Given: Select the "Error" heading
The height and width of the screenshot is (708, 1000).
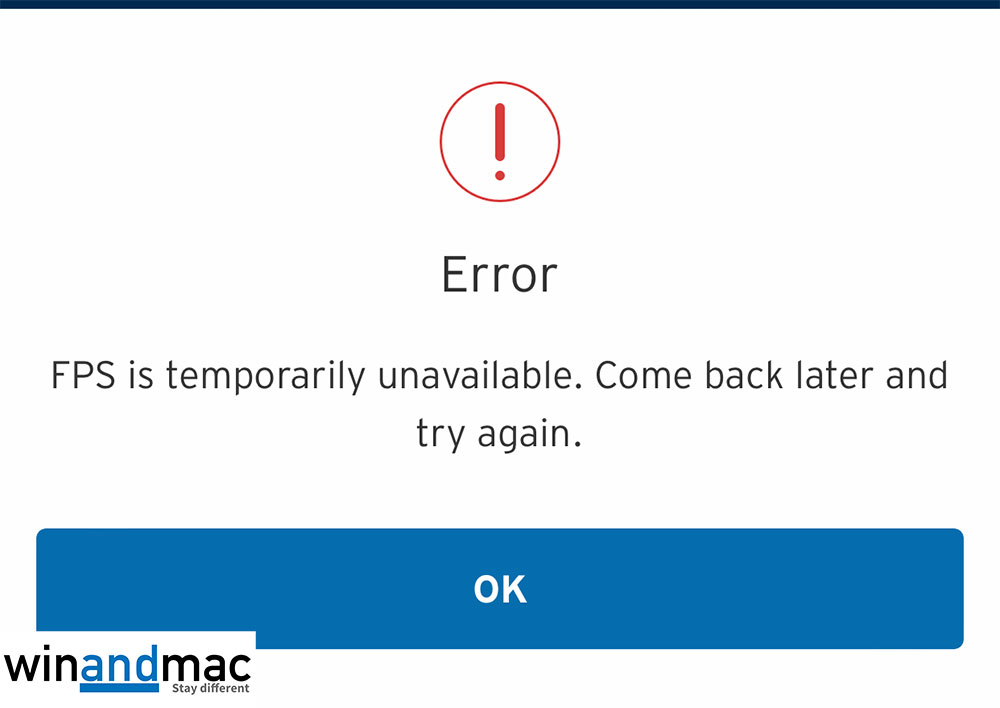Looking at the screenshot, I should [x=499, y=276].
